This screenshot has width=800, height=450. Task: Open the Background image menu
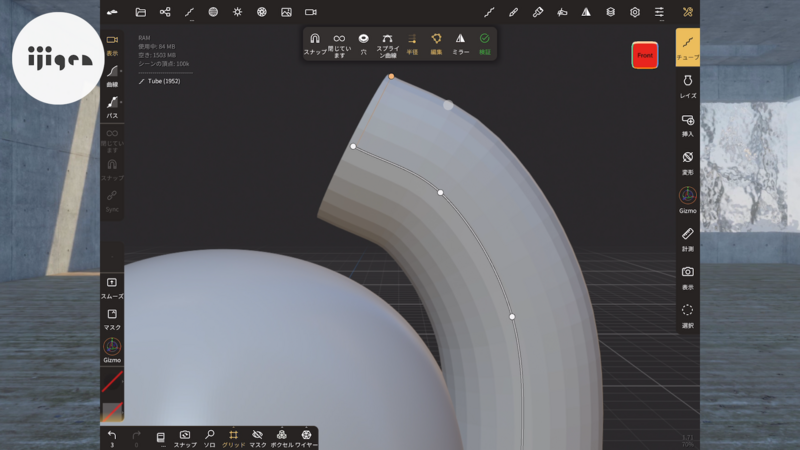[x=286, y=12]
